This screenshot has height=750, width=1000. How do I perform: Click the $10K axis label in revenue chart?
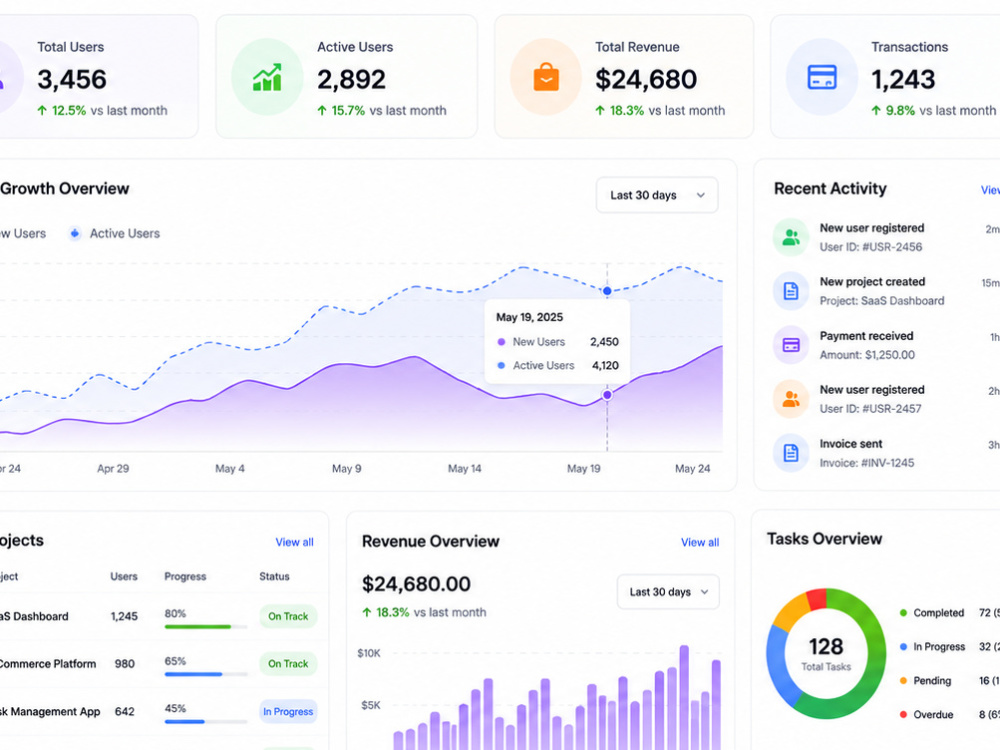(x=369, y=653)
